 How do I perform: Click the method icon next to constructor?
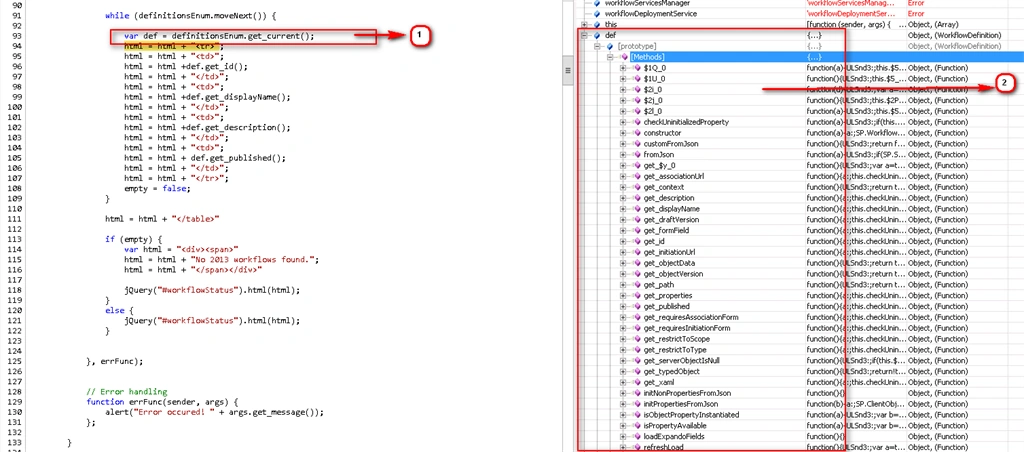[637, 133]
